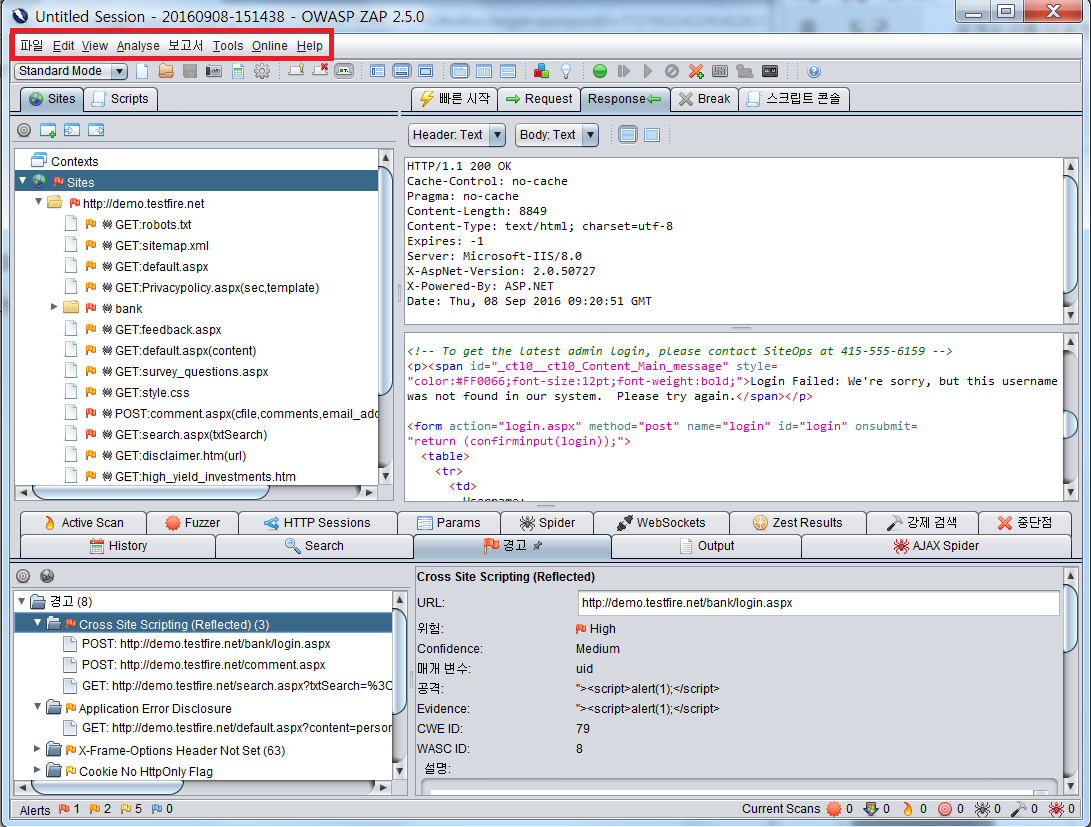Viewport: 1091px width, 827px height.
Task: Open the ZAP Options gear icon
Action: (x=261, y=71)
